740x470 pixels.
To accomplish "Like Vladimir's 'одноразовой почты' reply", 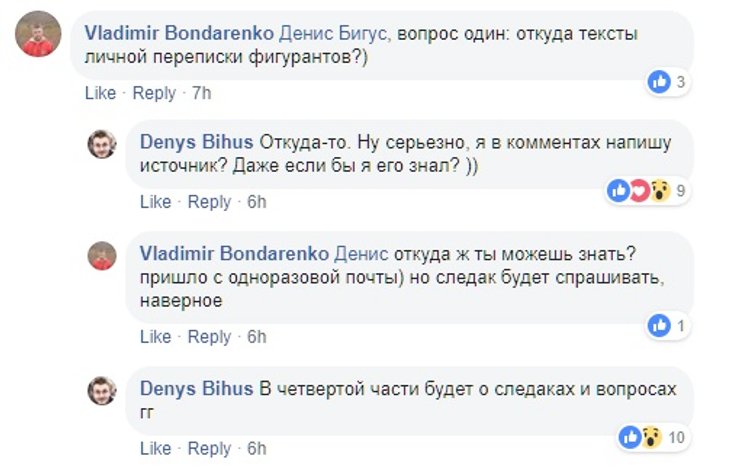I will click(155, 337).
